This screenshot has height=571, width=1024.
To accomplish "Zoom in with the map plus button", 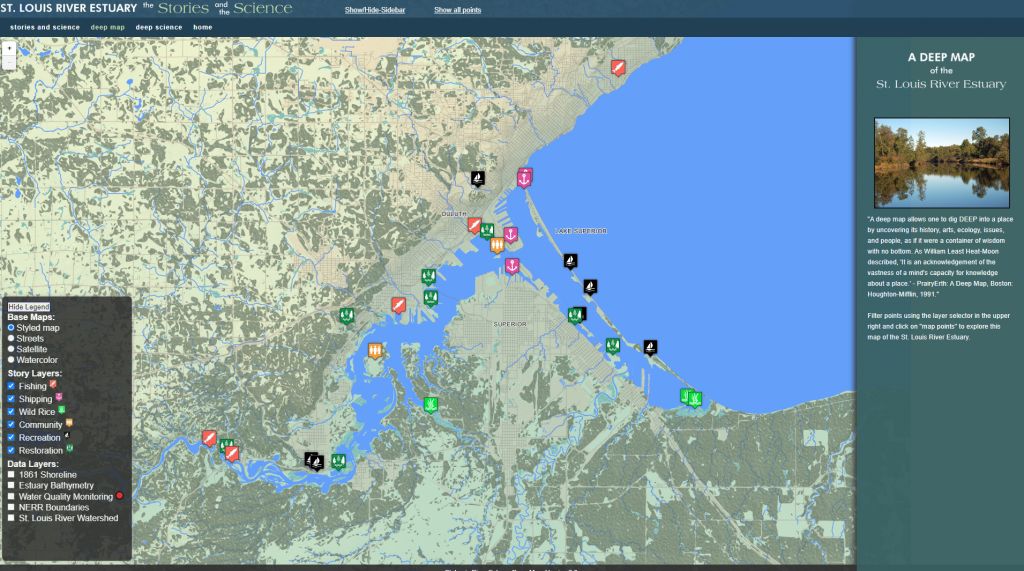I will coord(9,48).
